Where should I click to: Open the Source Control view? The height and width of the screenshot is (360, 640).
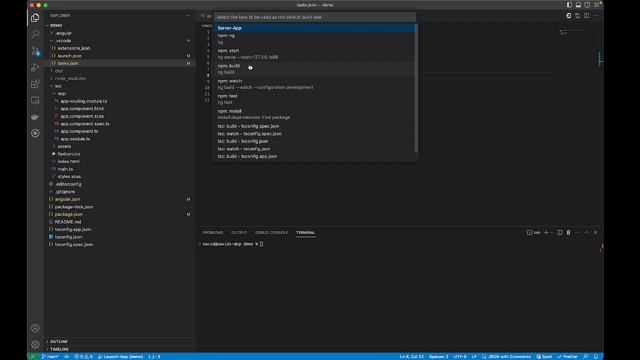point(35,51)
